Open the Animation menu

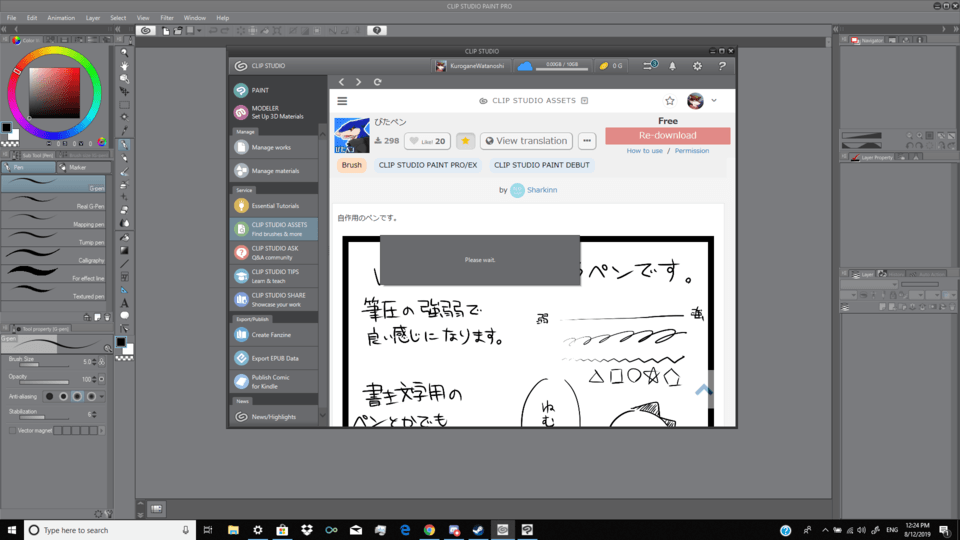pyautogui.click(x=61, y=18)
